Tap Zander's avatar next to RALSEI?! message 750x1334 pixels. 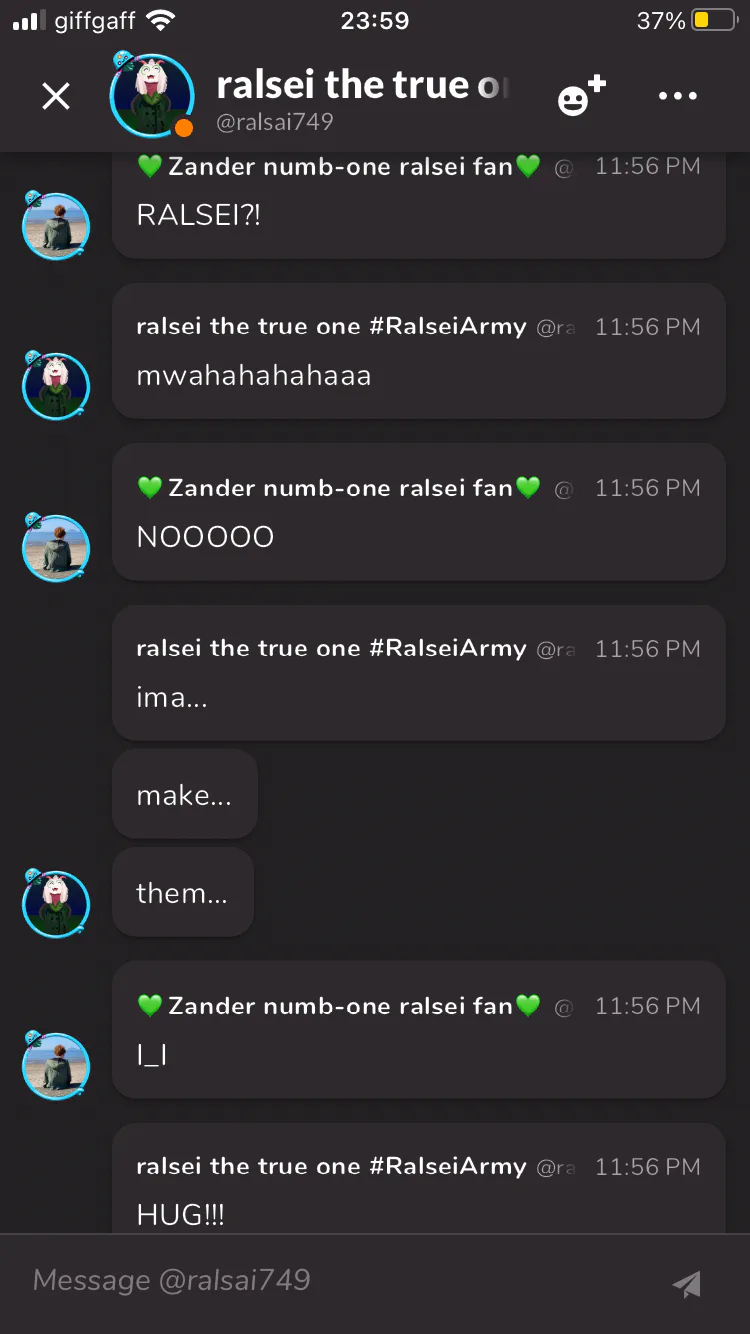pos(56,227)
